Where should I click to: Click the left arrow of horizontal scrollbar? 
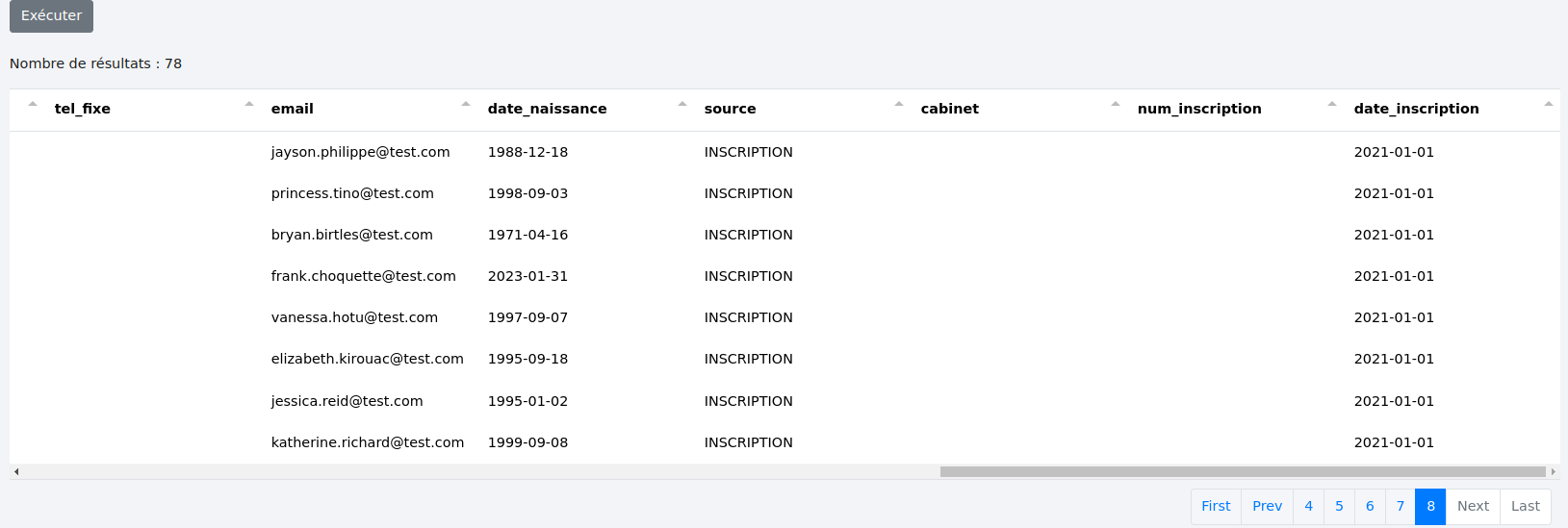coord(16,471)
